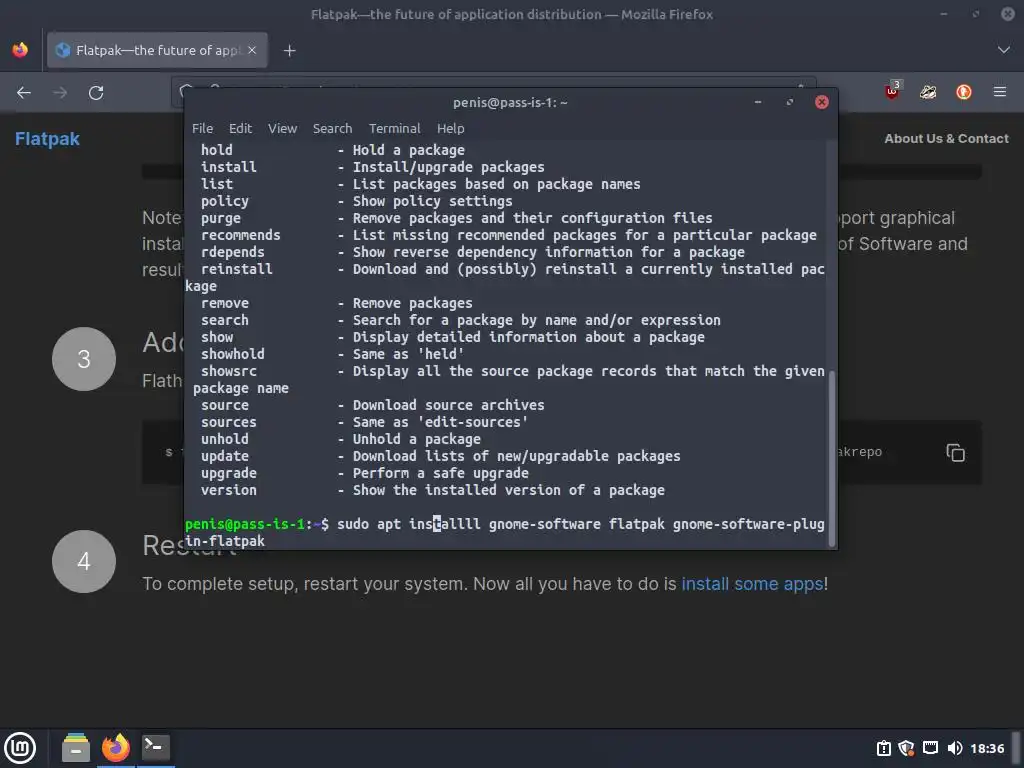
Task: Go to the Flatpak home logo link
Action: tap(47, 138)
